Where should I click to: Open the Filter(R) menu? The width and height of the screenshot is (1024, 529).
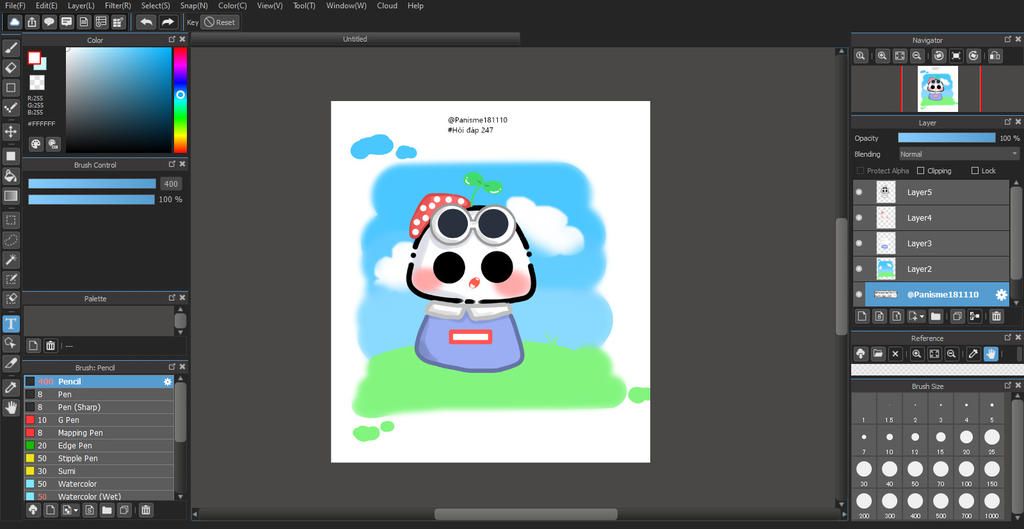point(118,6)
